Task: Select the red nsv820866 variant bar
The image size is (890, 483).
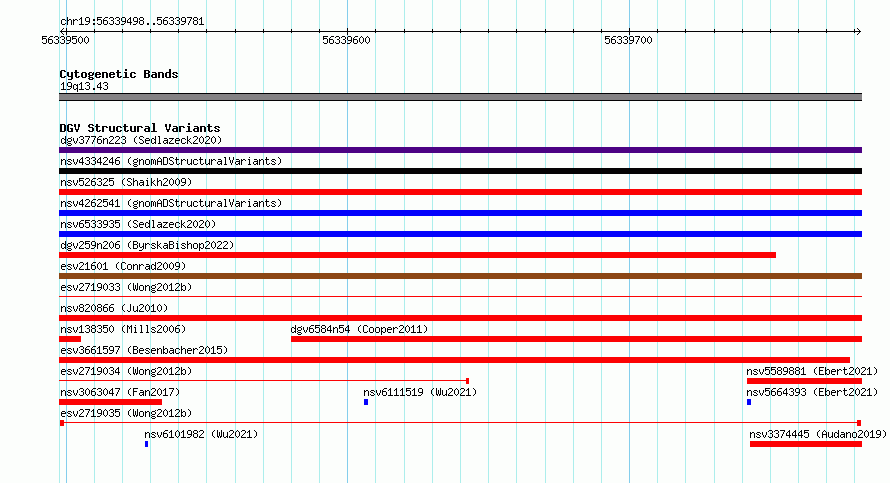Action: pyautogui.click(x=460, y=318)
